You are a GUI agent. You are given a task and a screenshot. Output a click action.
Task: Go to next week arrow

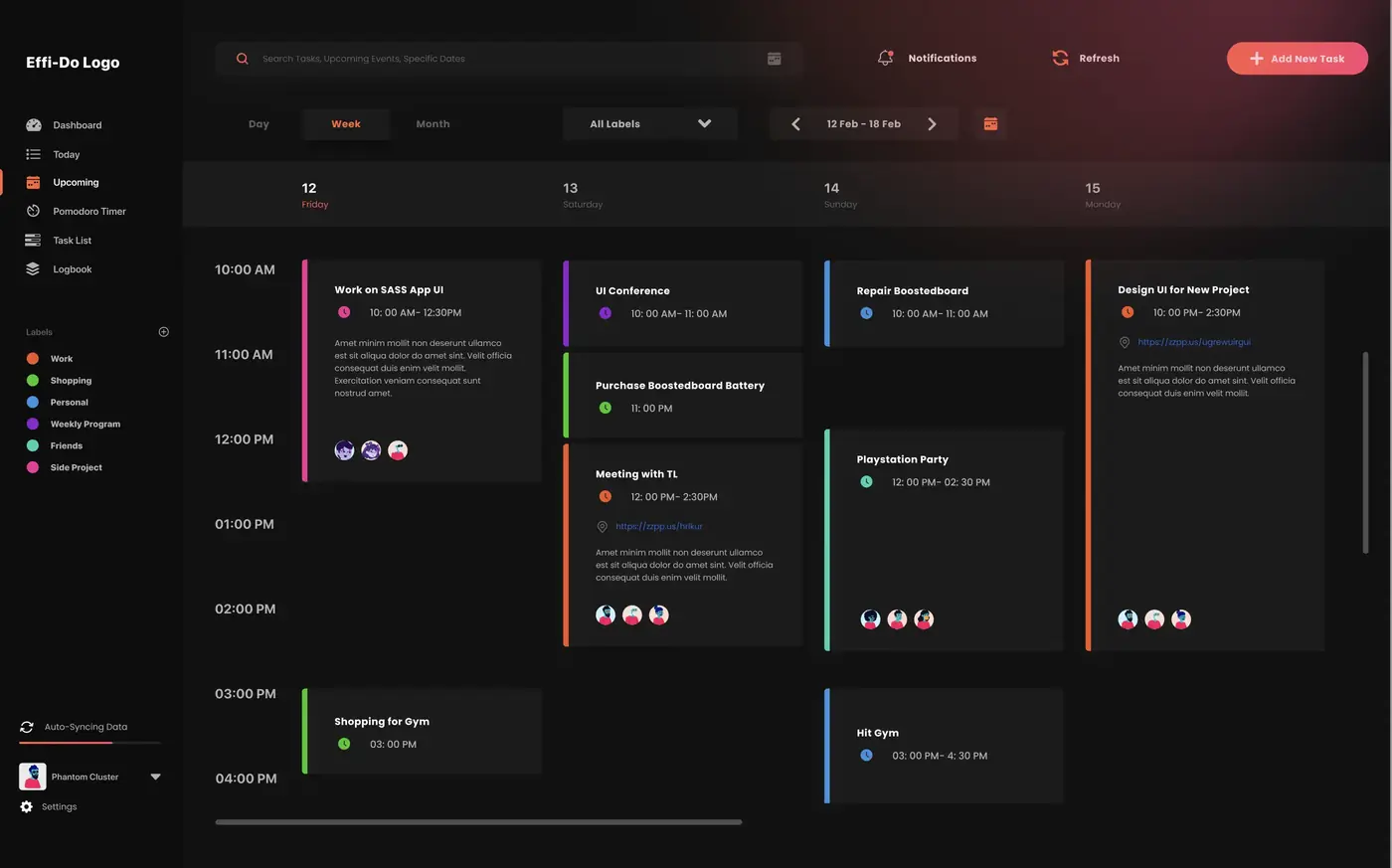coord(932,124)
